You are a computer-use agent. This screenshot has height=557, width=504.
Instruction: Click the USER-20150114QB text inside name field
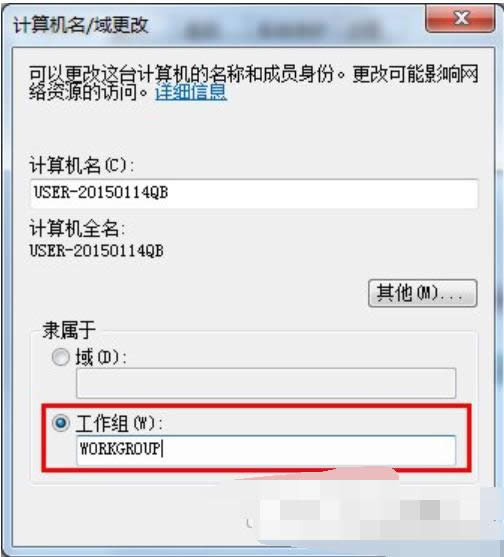point(101,193)
